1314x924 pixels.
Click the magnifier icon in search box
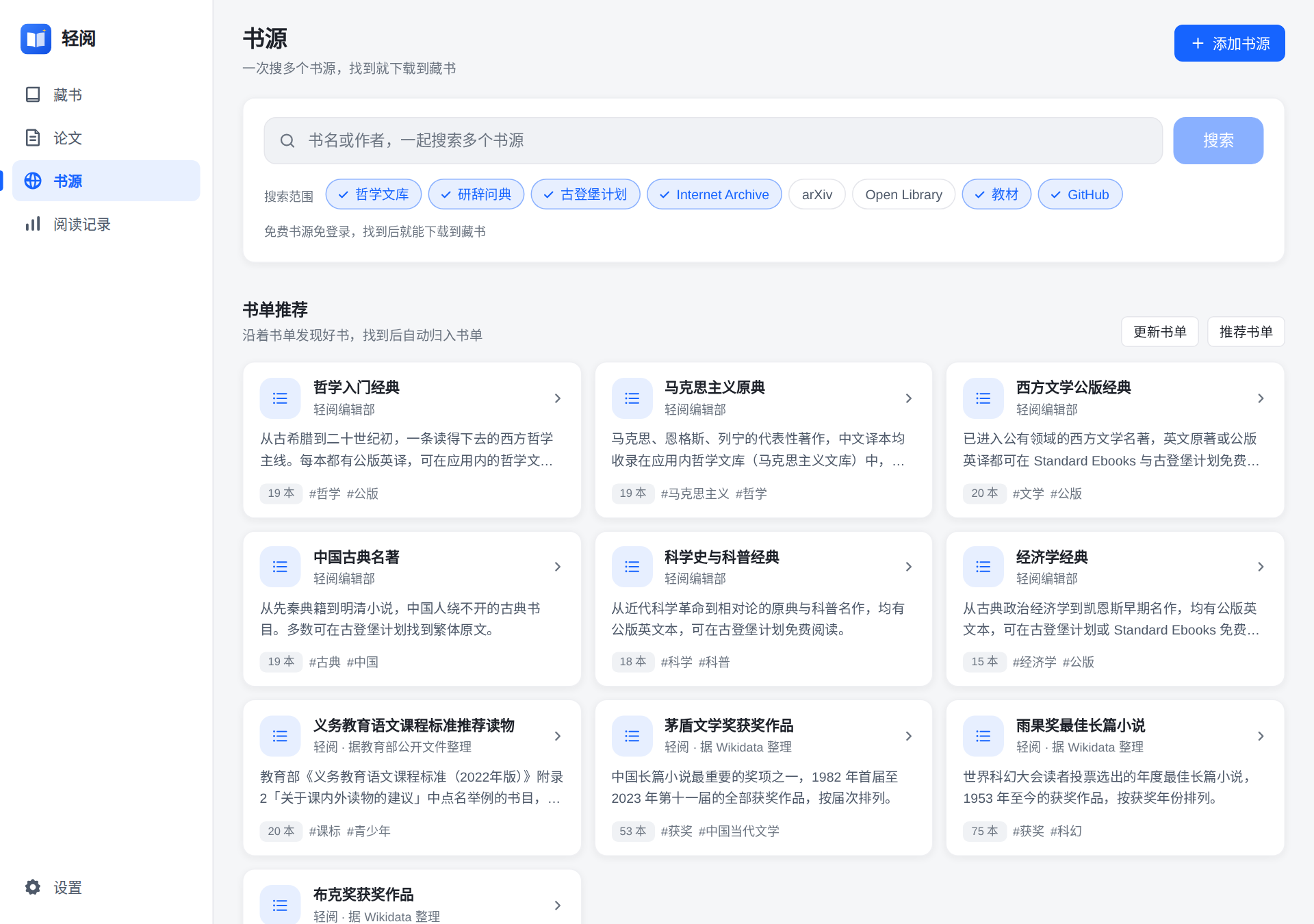(x=287, y=141)
